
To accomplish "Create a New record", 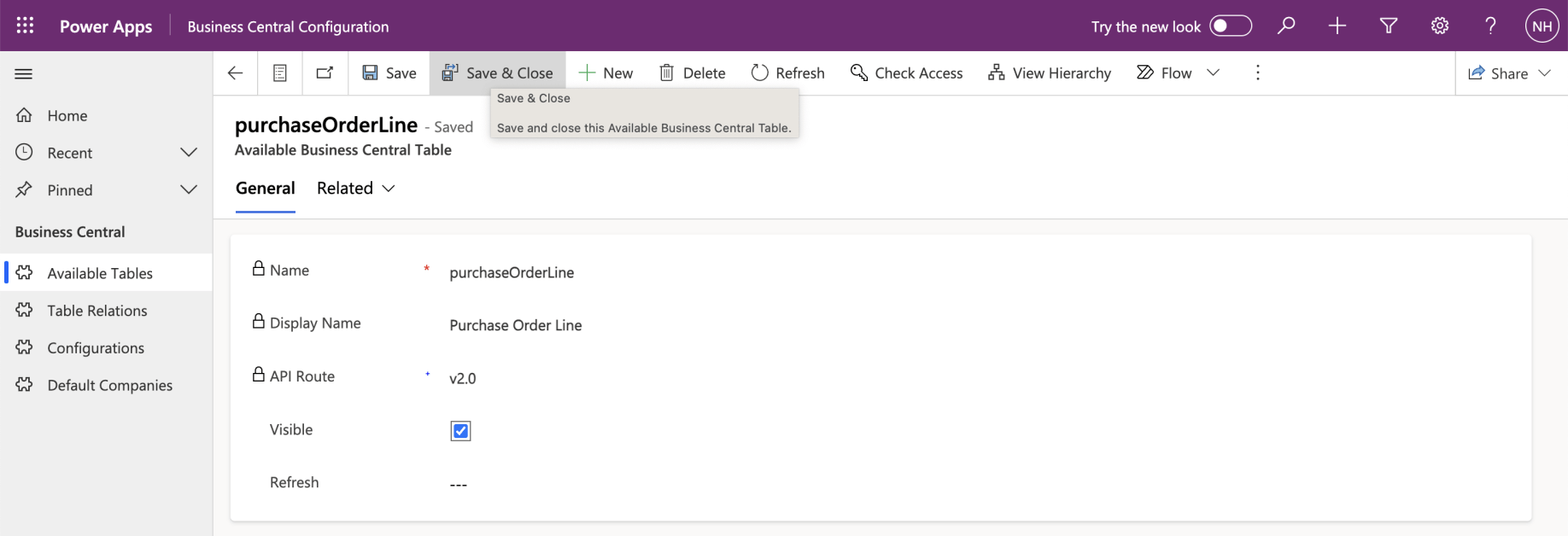I will pos(606,73).
